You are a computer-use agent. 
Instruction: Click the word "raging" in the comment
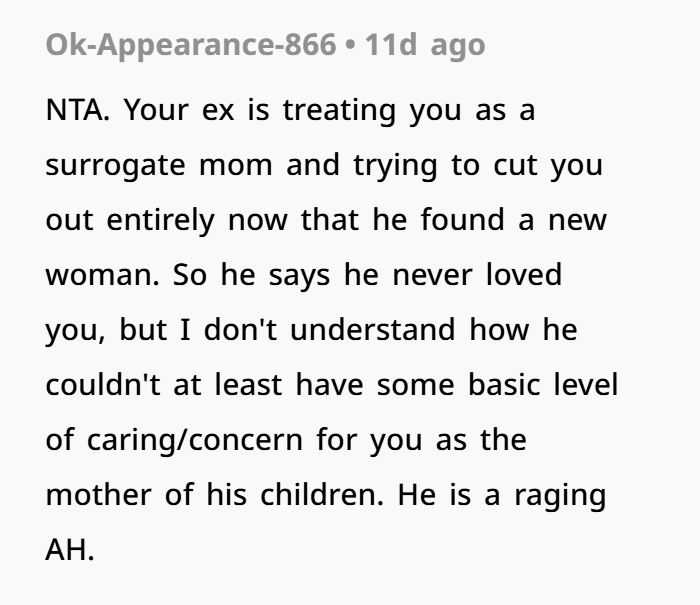pyautogui.click(x=561, y=495)
